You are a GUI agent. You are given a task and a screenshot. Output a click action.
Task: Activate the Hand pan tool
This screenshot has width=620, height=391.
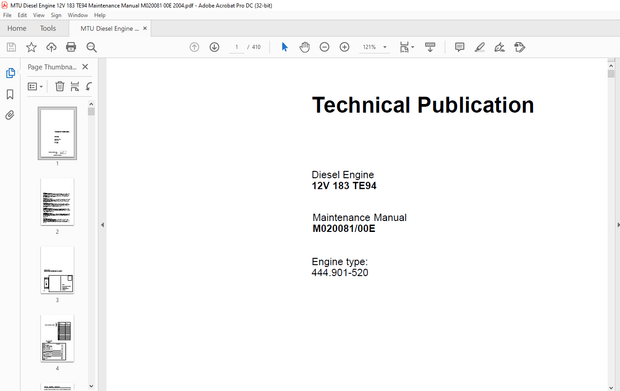(304, 47)
